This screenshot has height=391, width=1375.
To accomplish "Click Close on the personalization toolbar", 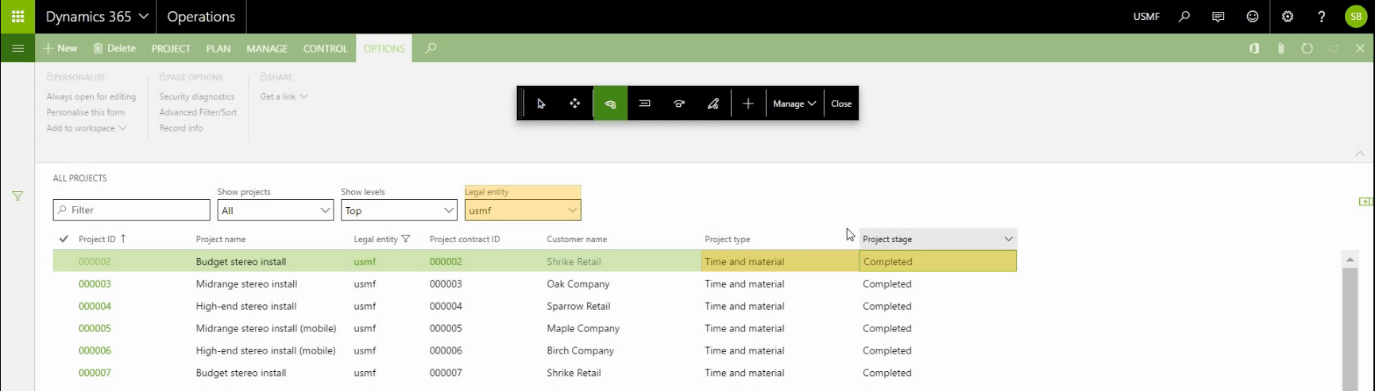I will tap(841, 103).
